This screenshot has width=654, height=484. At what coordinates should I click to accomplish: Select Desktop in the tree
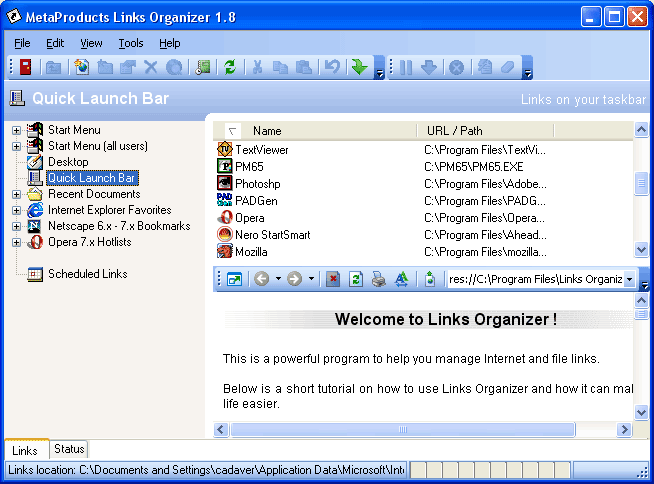(x=68, y=162)
